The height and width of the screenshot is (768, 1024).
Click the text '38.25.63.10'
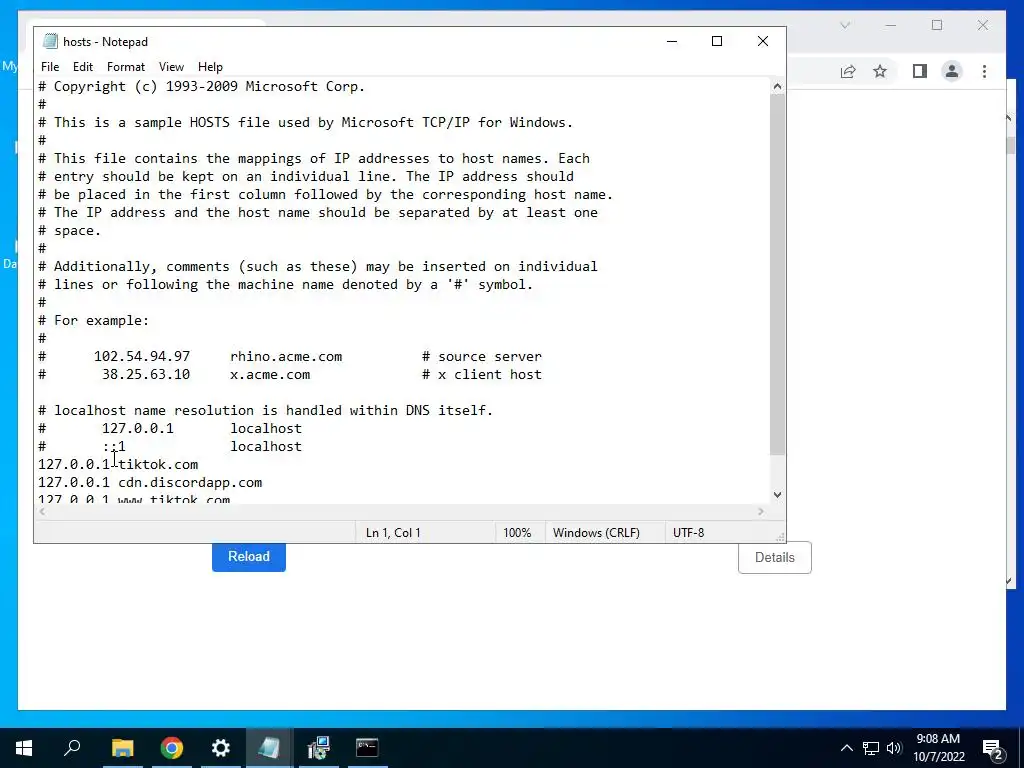click(x=146, y=375)
